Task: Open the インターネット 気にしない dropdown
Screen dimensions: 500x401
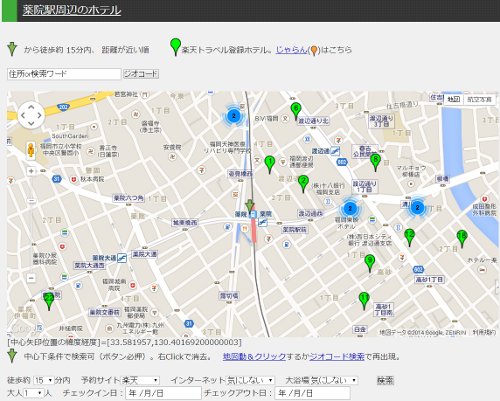Action: point(250,380)
